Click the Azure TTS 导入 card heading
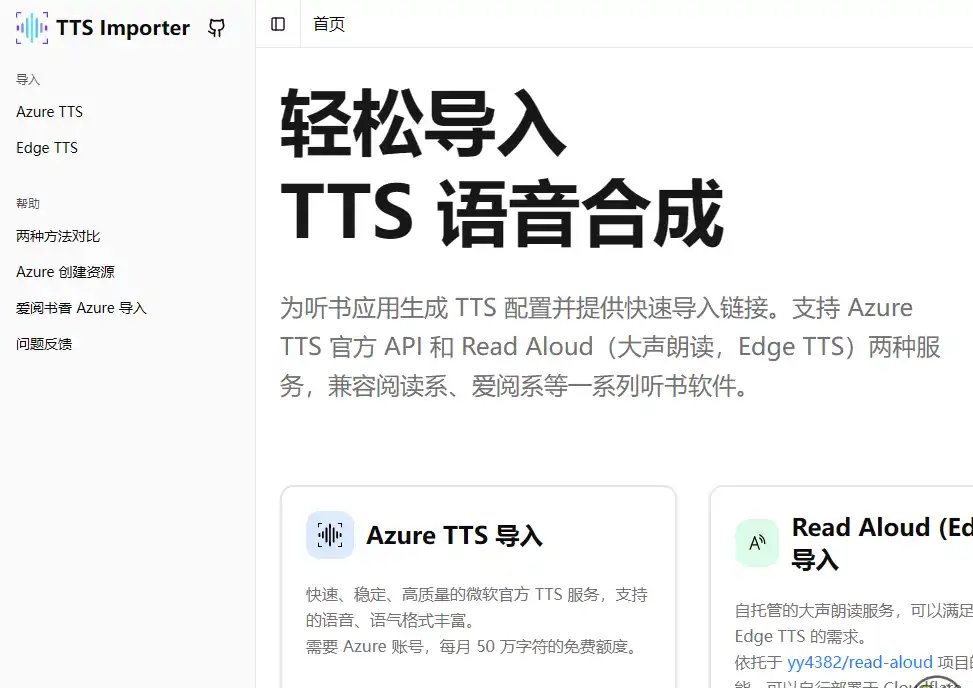This screenshot has height=688, width=973. 455,535
